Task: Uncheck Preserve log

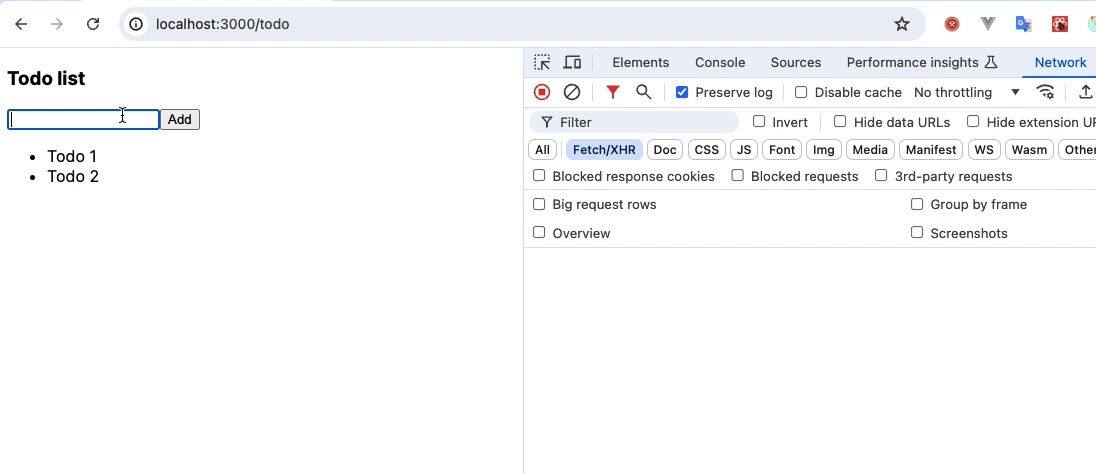Action: (682, 92)
